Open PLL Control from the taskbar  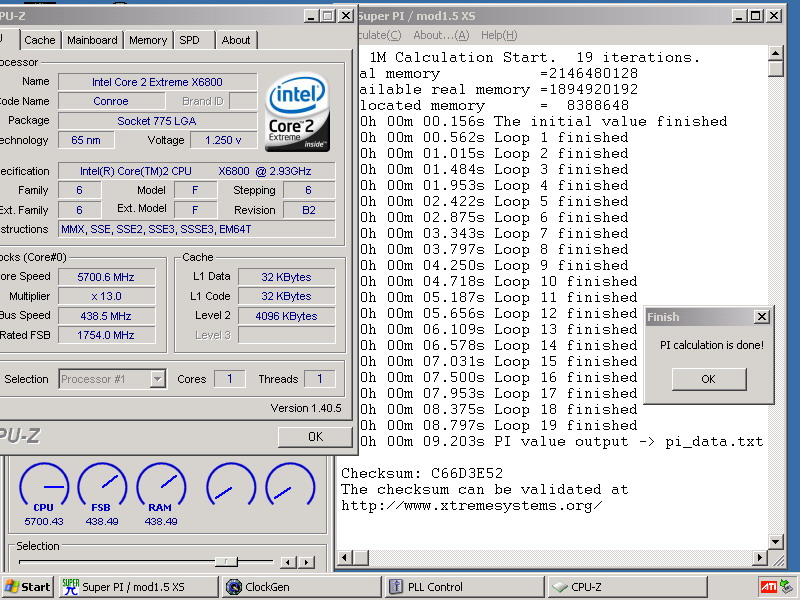(x=464, y=587)
